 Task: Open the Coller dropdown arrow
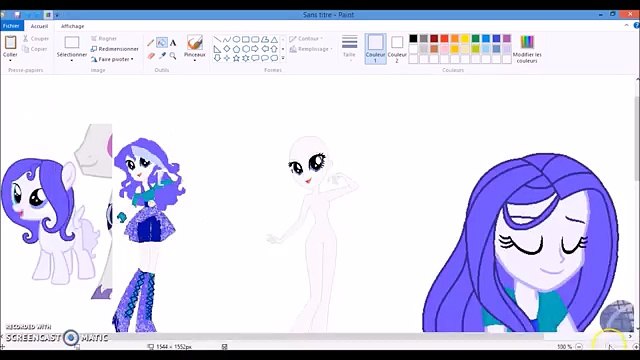coord(10,60)
